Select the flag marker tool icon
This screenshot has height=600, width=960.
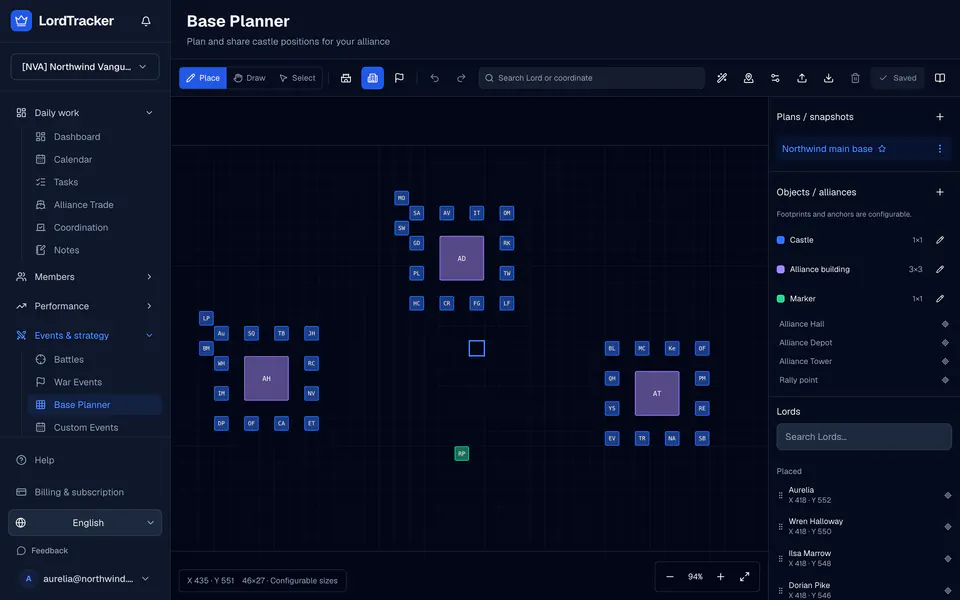pyautogui.click(x=399, y=78)
